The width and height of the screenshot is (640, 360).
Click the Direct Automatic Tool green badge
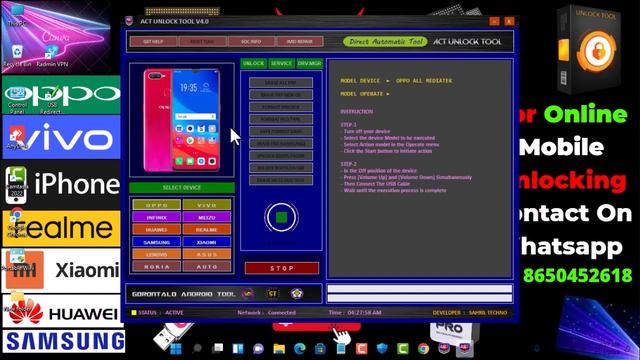click(385, 42)
